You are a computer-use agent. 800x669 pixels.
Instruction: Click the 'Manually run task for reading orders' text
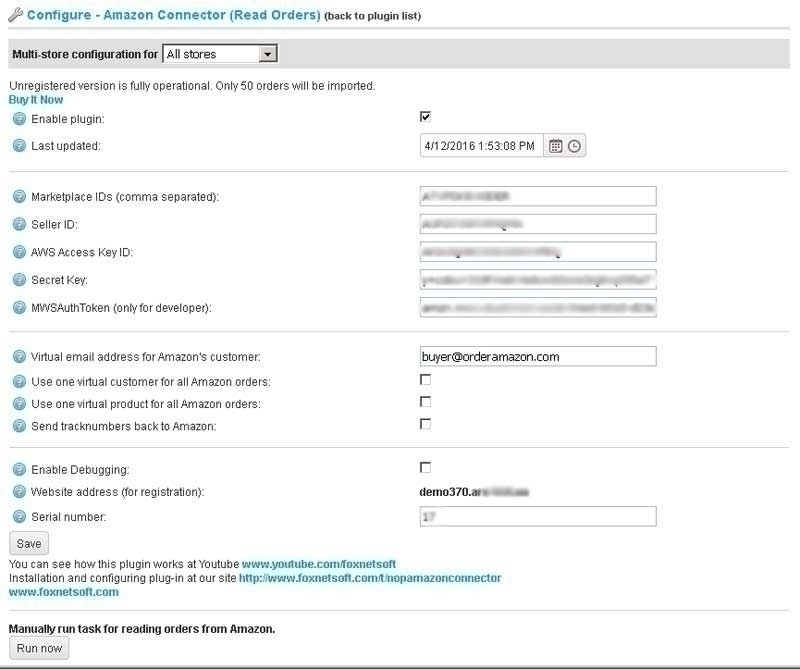142,629
